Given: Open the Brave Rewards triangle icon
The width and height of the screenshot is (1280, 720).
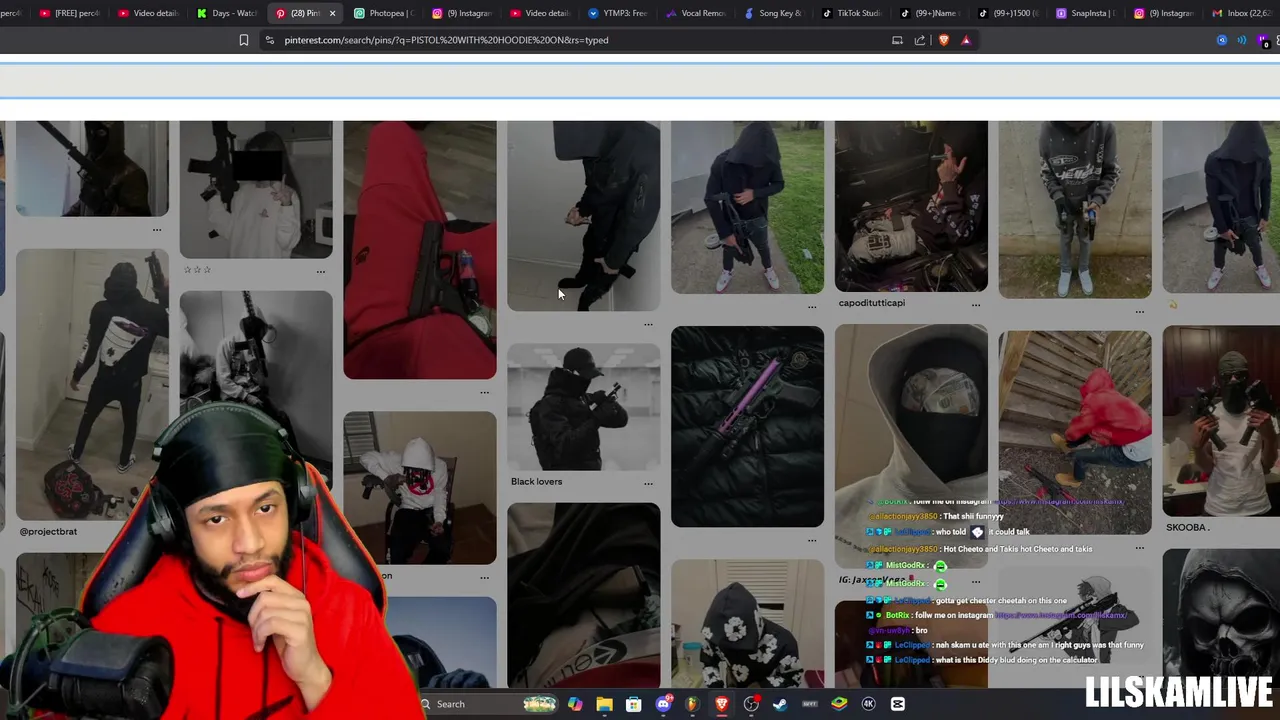Looking at the screenshot, I should (966, 40).
